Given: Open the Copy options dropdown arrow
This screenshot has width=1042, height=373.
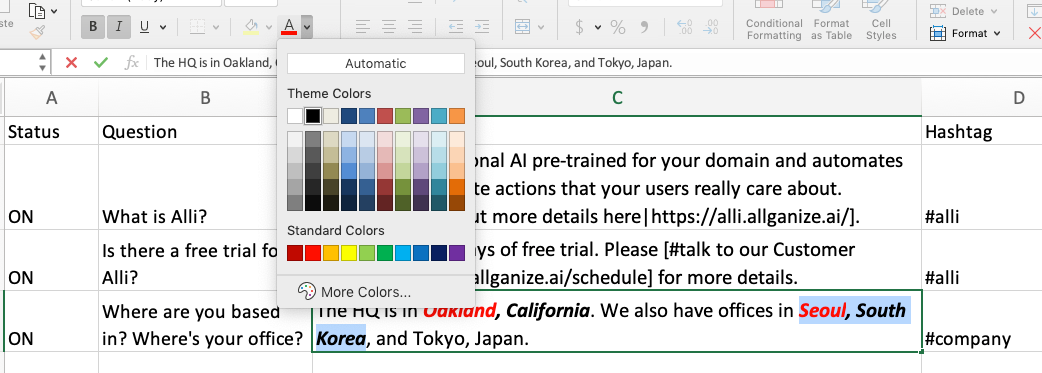Looking at the screenshot, I should (54, 11).
